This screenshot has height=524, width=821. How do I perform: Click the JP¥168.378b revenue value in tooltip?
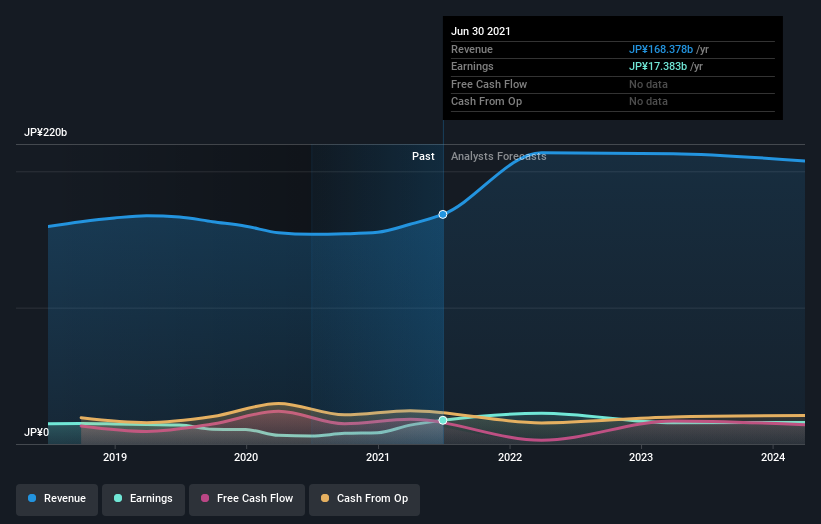661,49
